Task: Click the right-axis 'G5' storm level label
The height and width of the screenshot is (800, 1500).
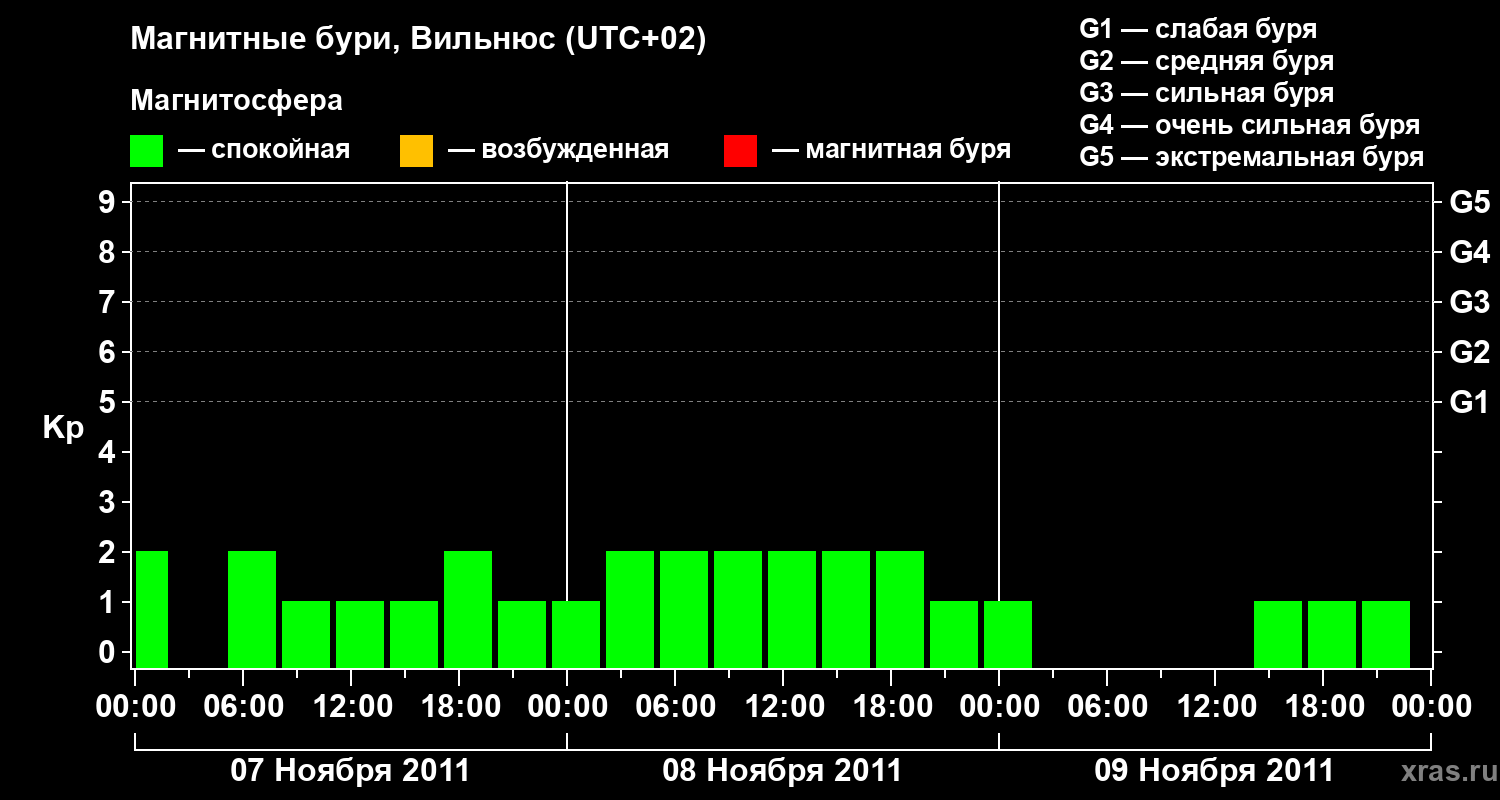Action: [x=1469, y=202]
